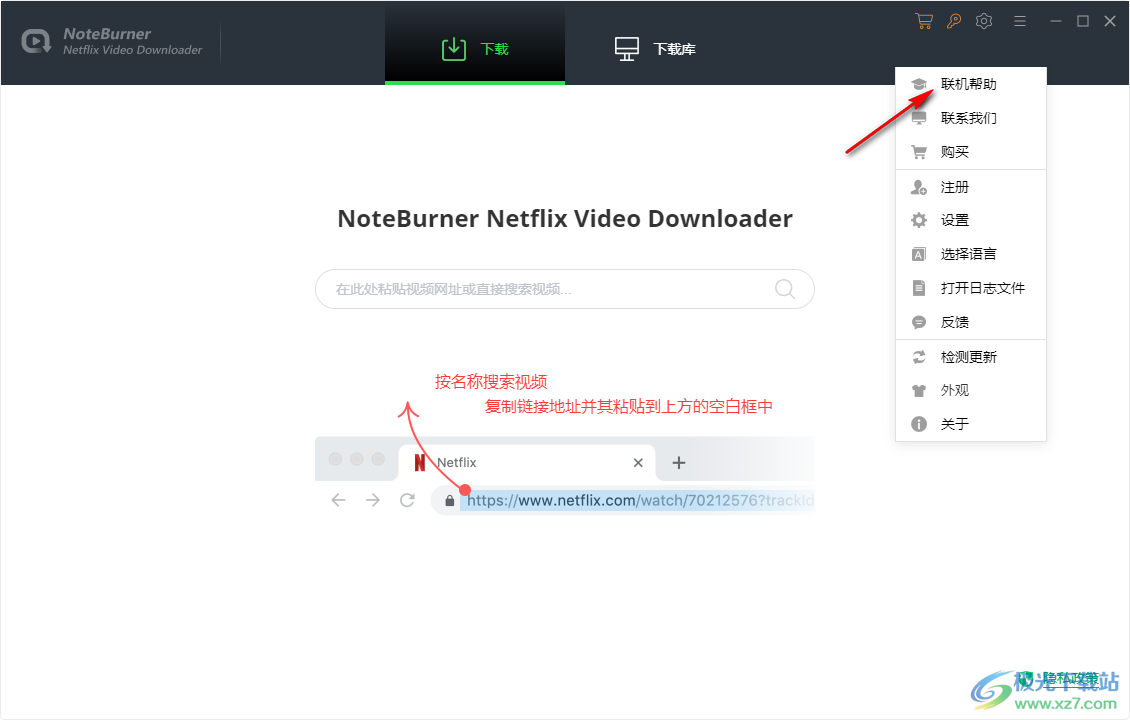Screen dimensions: 1130x720
Task: Choose 注册 from the menu
Action: point(971,187)
